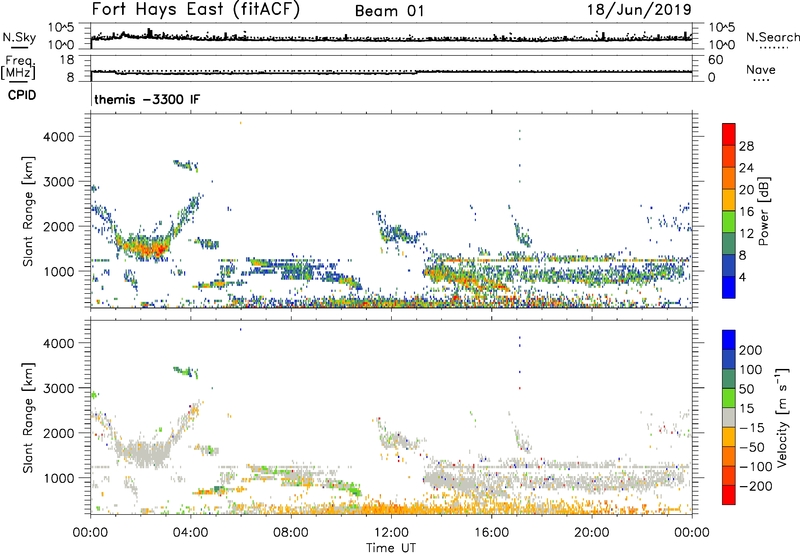This screenshot has height=554, width=800.
Task: Click the strong echo cluster near 02:00 in power panel
Action: [x=145, y=247]
